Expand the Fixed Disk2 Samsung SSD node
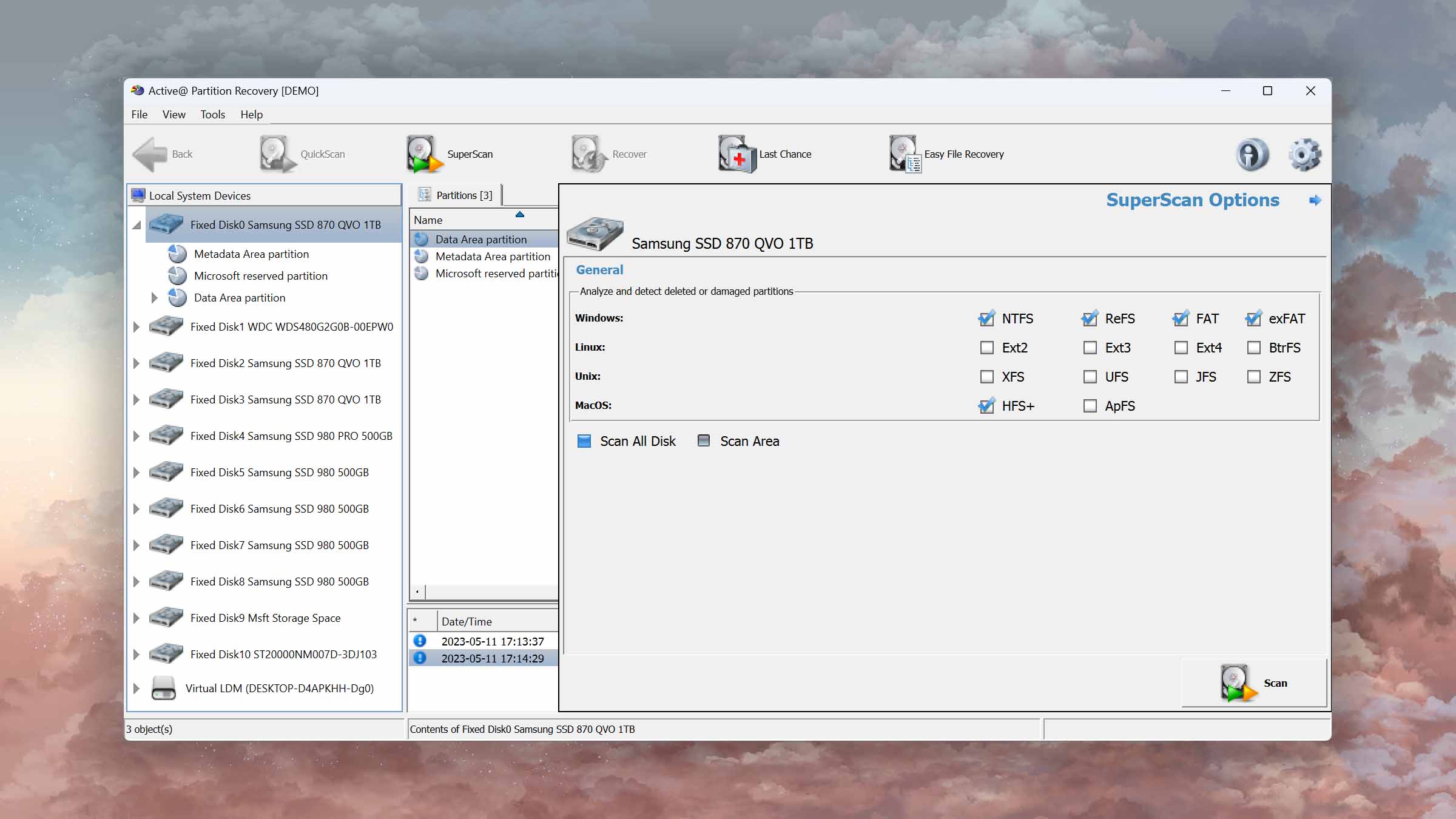Viewport: 1456px width, 819px height. pos(136,363)
